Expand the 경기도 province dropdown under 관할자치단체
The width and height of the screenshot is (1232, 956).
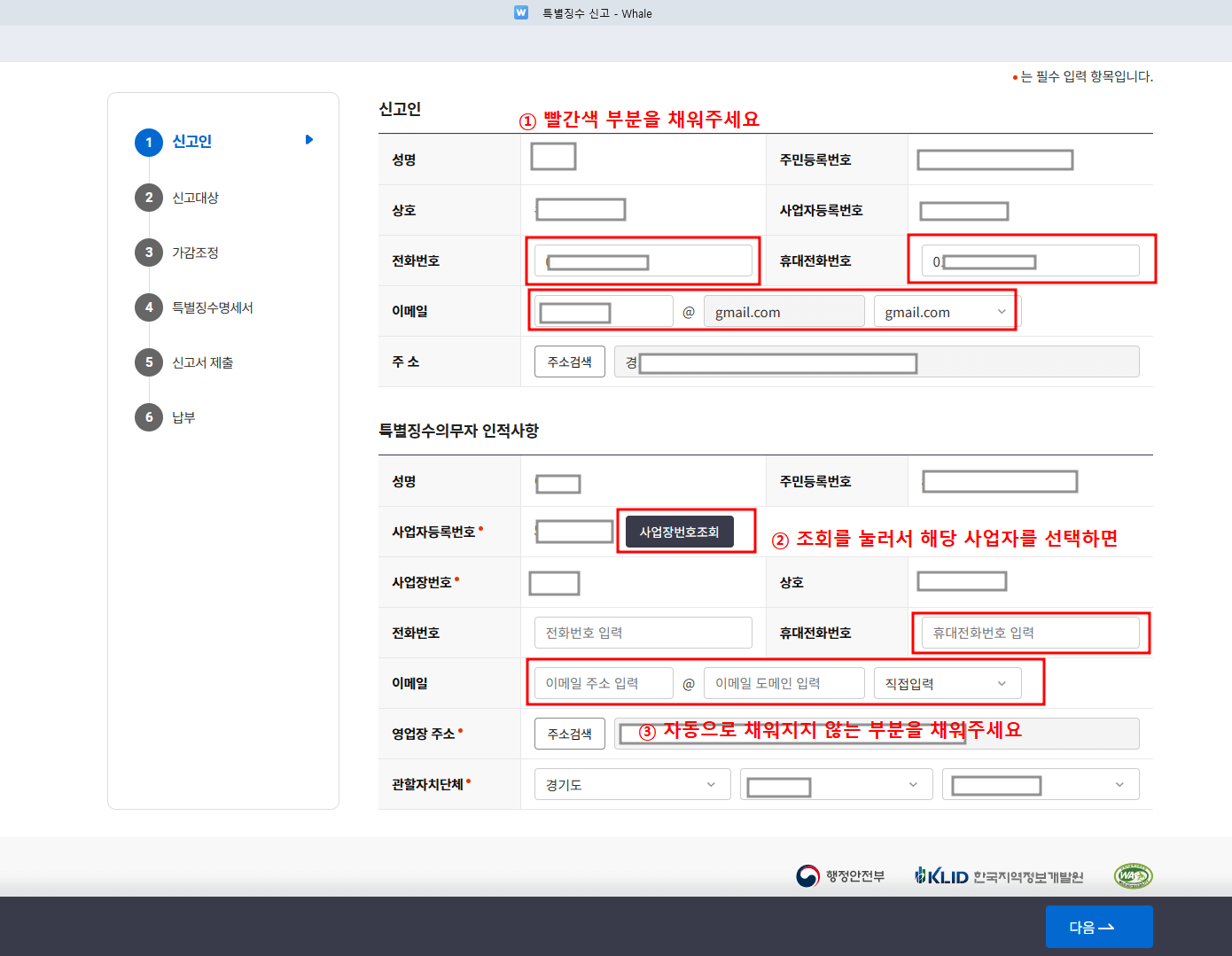[x=631, y=784]
